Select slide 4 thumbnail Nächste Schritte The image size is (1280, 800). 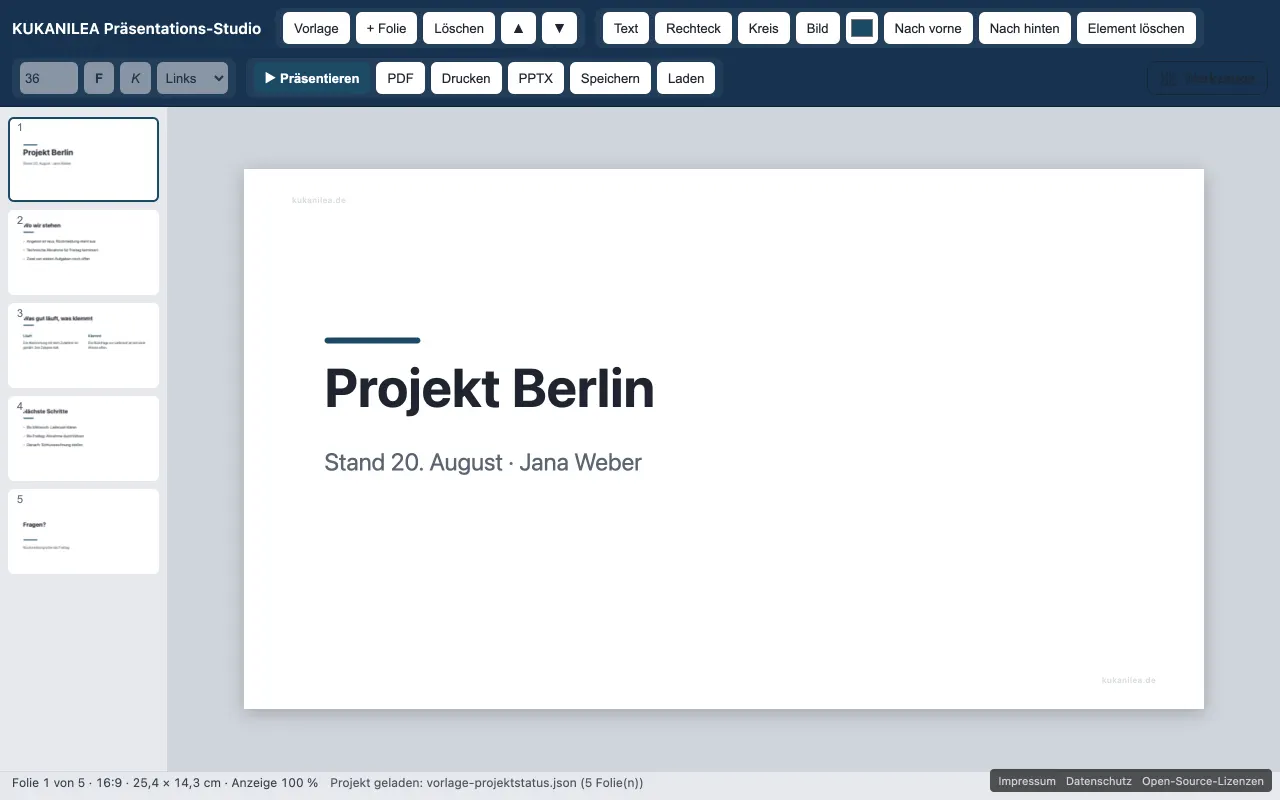[83, 438]
